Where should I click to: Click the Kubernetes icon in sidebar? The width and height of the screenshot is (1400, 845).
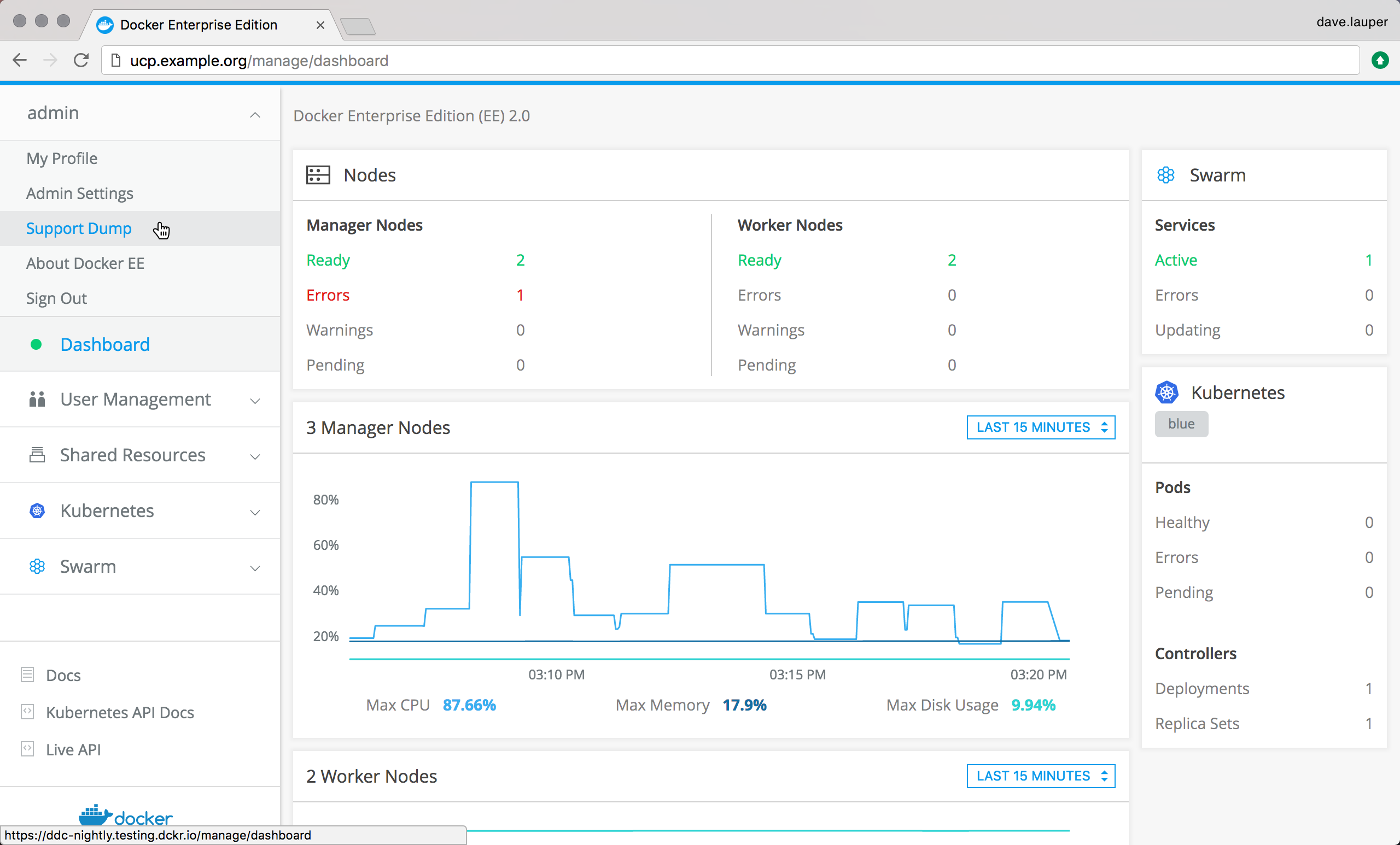pos(37,510)
